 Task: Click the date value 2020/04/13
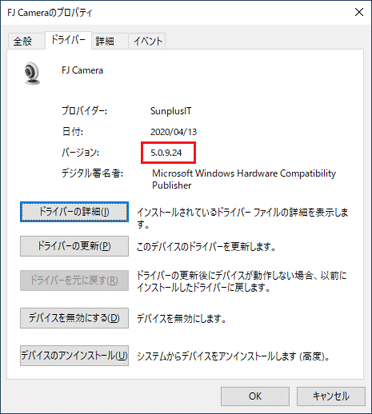coord(174,132)
